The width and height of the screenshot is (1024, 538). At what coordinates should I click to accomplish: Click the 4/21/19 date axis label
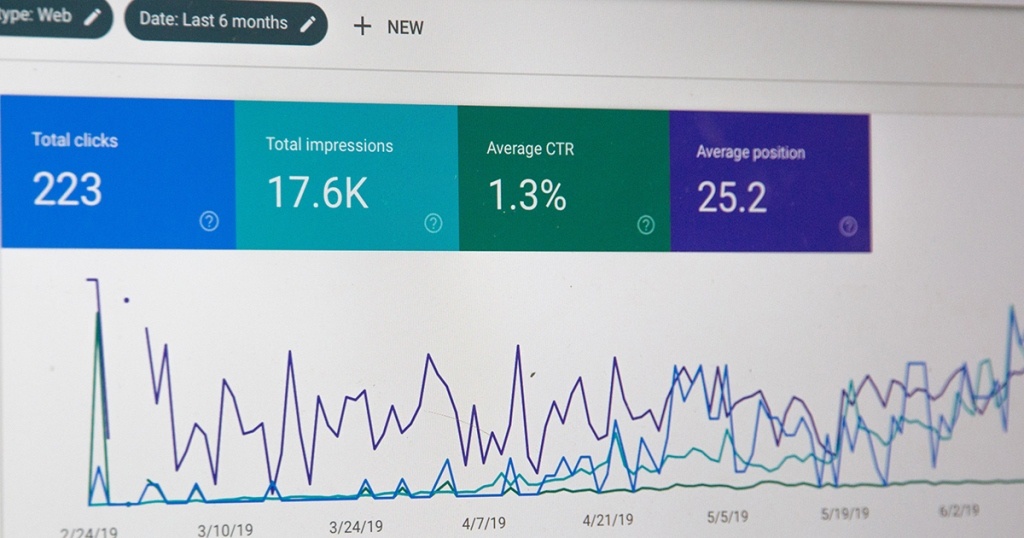[607, 520]
